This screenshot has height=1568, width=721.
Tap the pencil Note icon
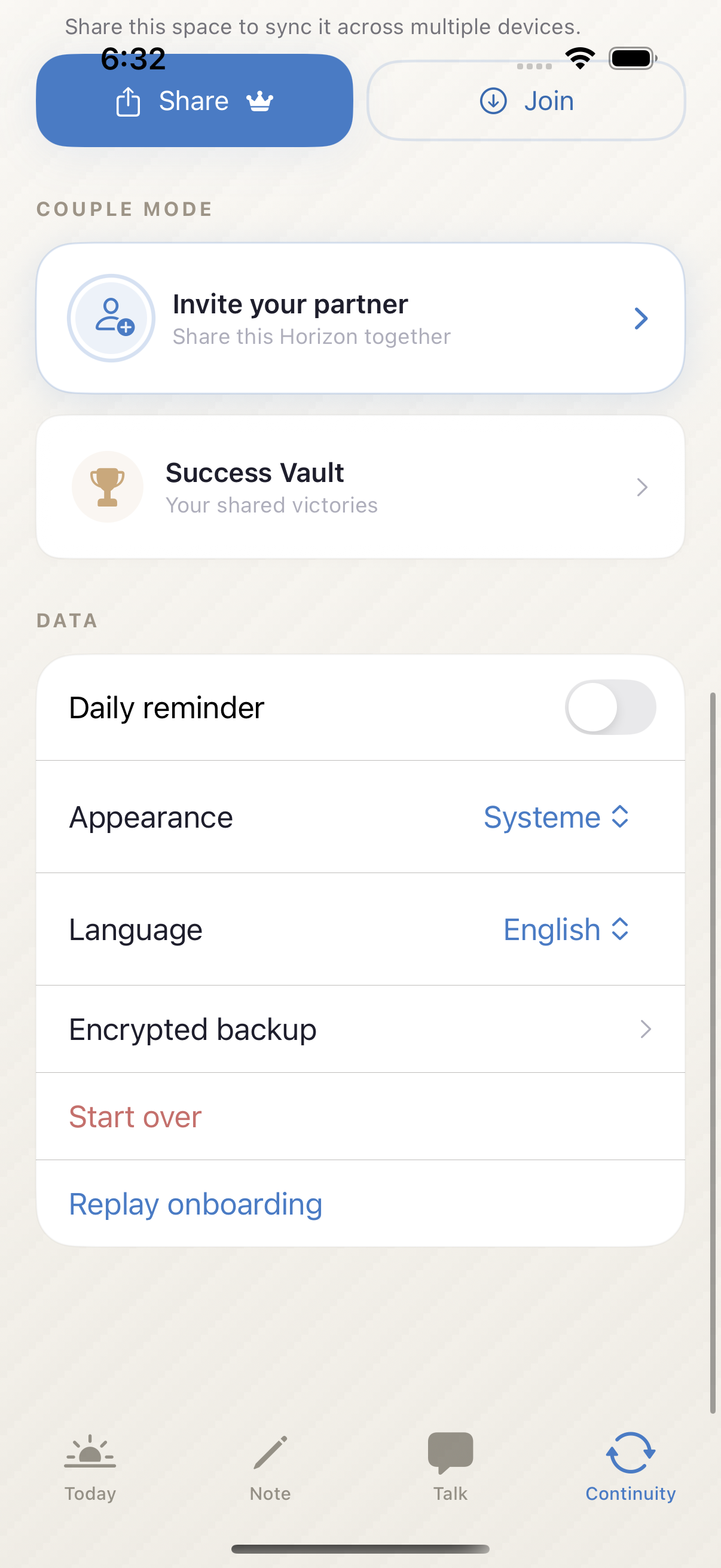[270, 1452]
